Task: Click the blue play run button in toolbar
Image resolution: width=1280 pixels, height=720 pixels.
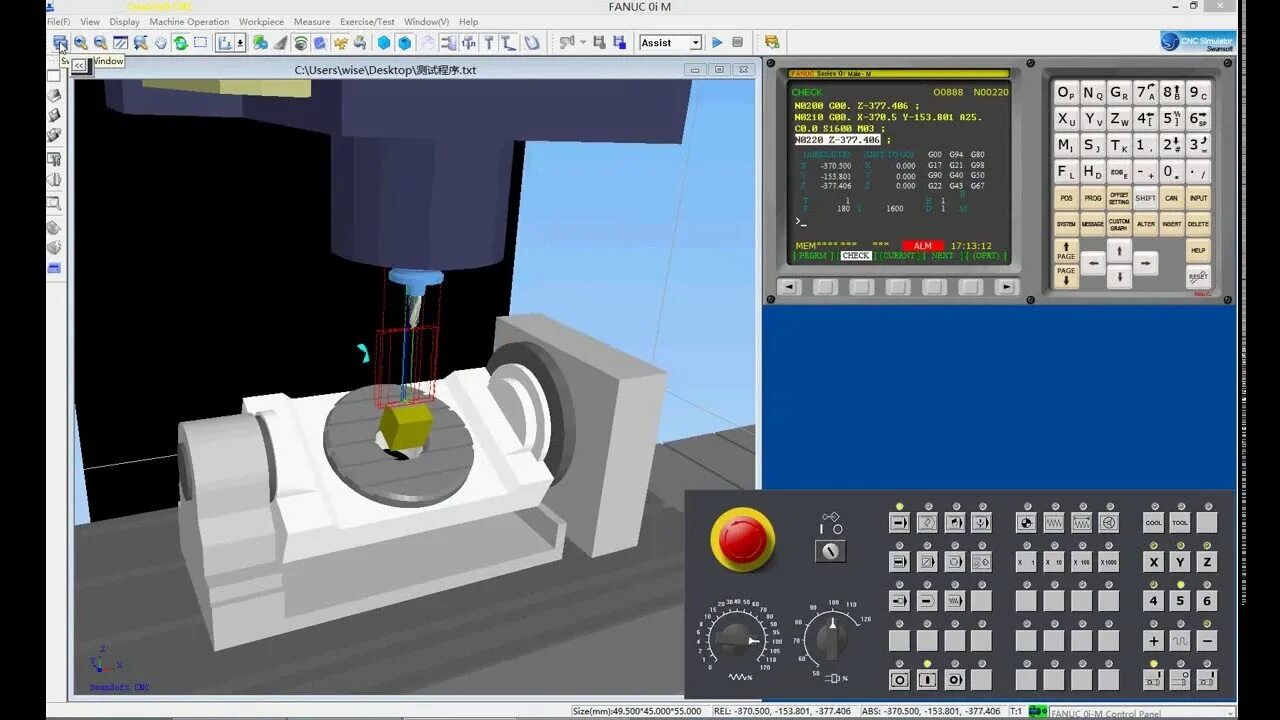Action: pos(717,43)
